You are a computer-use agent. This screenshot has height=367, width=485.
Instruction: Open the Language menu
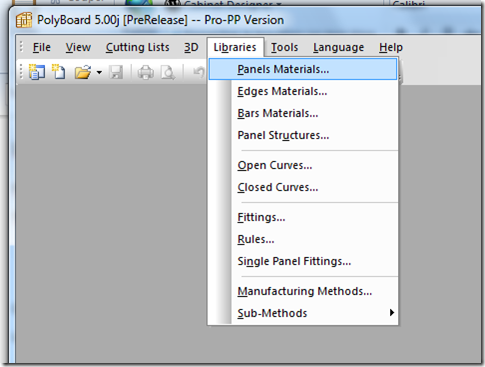coord(338,47)
